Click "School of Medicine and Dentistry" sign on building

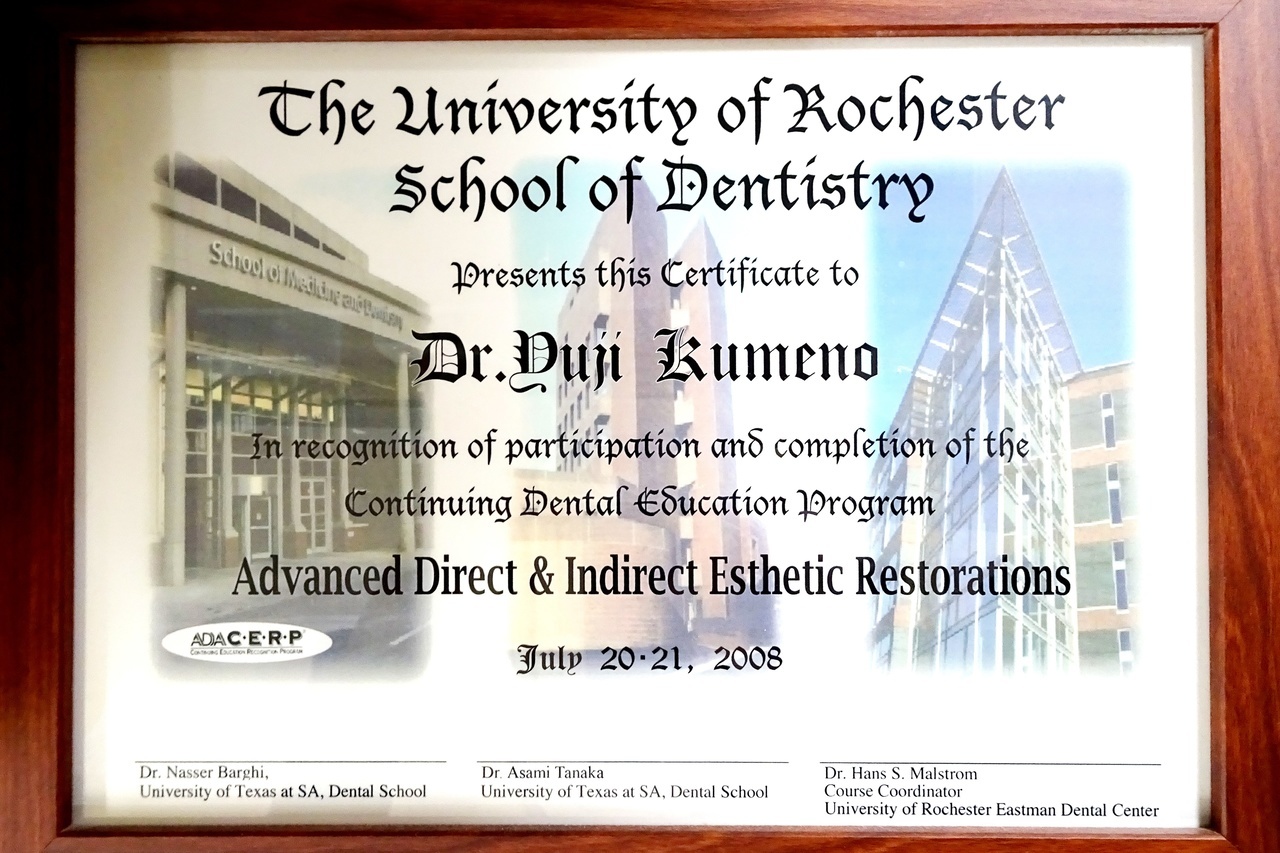(x=305, y=285)
